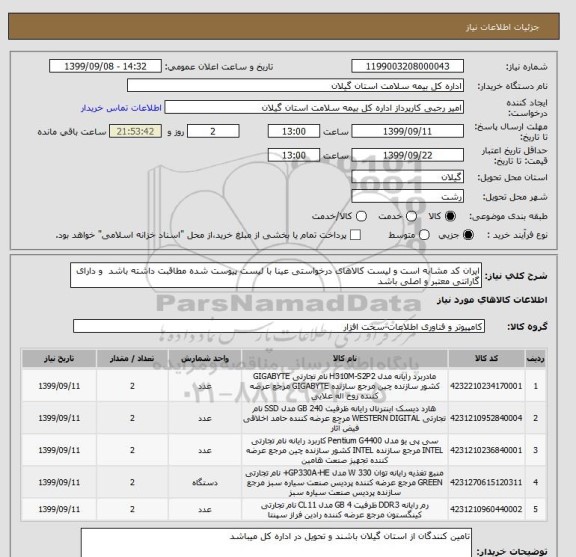
Task: Click the announcement date field 1399/09/08 - 14:32
Action: click(105, 67)
